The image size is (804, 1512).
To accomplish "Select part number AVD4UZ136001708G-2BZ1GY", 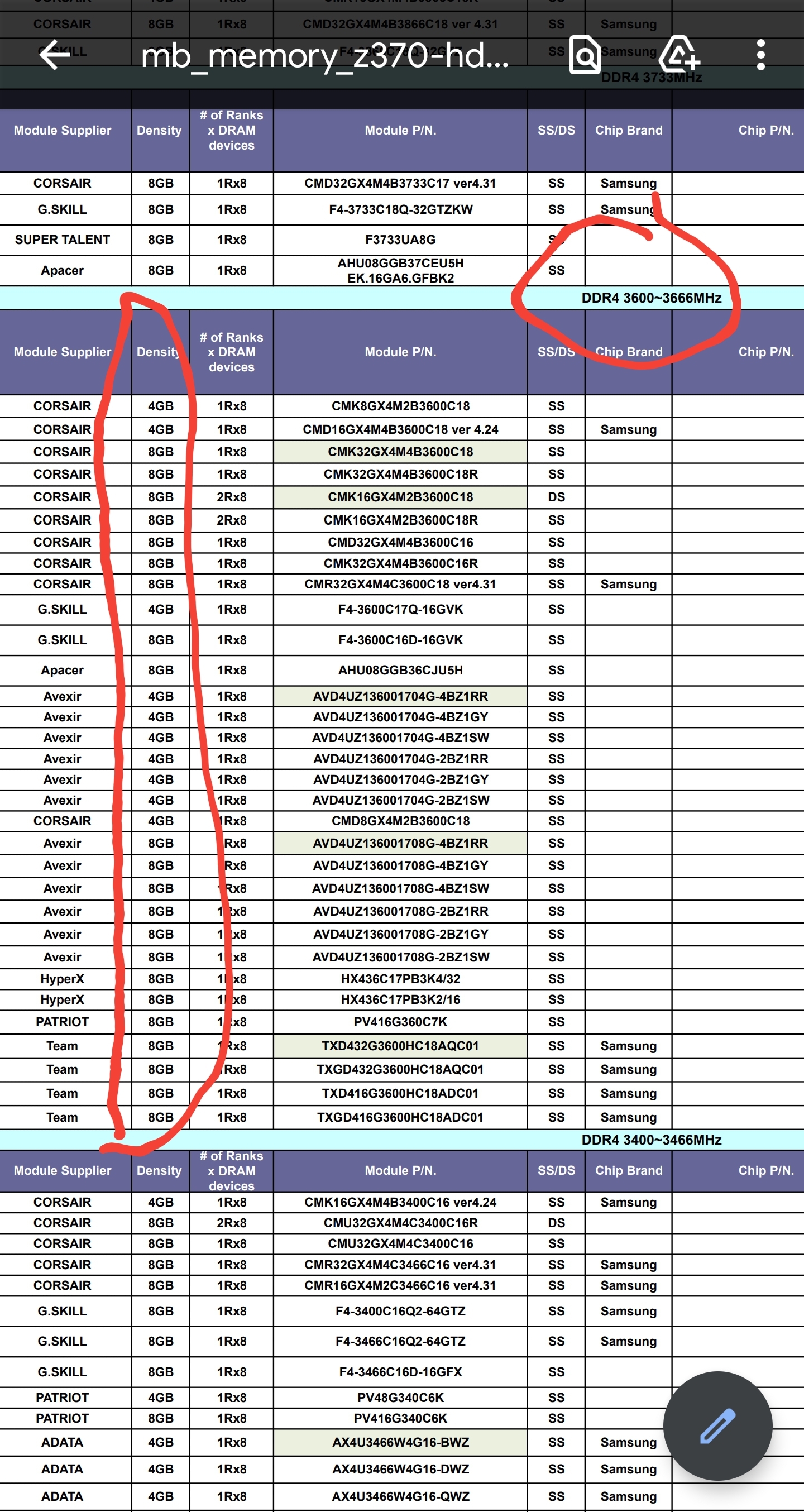I will click(400, 934).
